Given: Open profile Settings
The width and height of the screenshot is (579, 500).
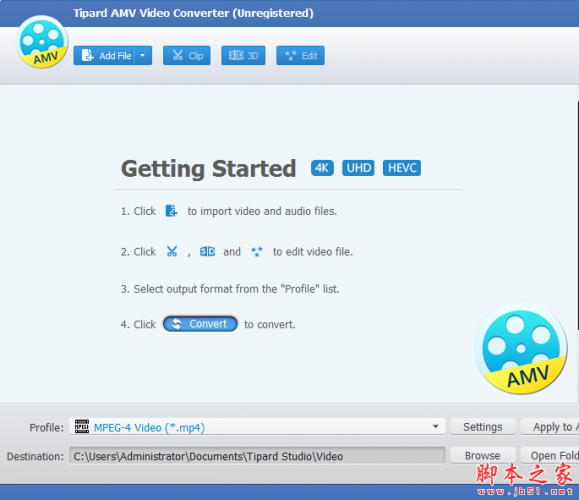Looking at the screenshot, I should click(483, 427).
